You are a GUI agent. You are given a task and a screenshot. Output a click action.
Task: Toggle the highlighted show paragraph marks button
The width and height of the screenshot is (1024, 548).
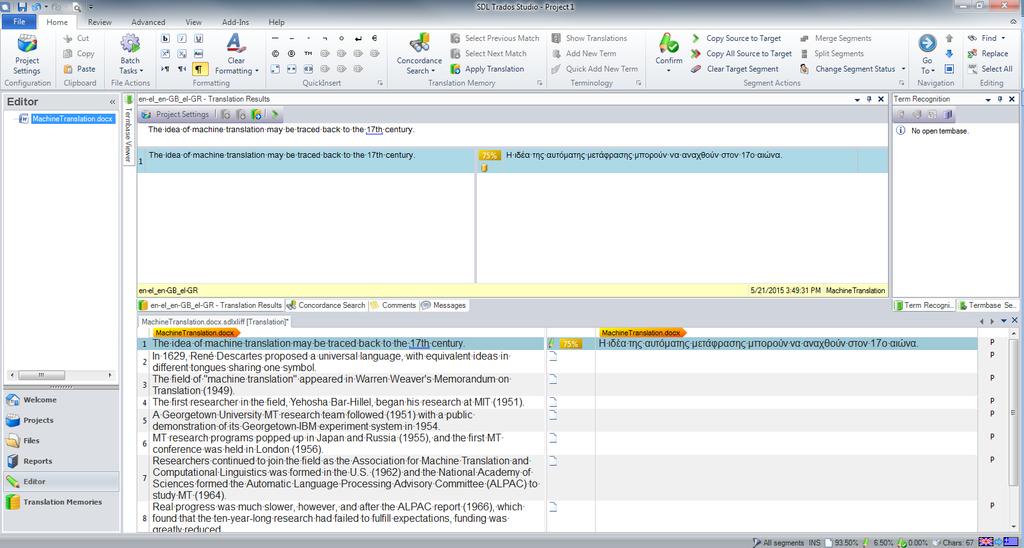coord(199,69)
